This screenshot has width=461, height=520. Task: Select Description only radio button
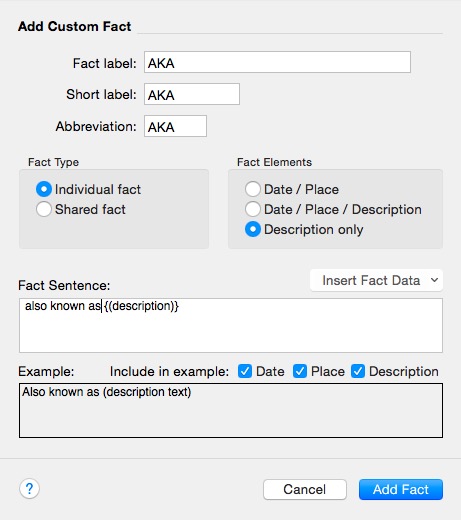[253, 229]
